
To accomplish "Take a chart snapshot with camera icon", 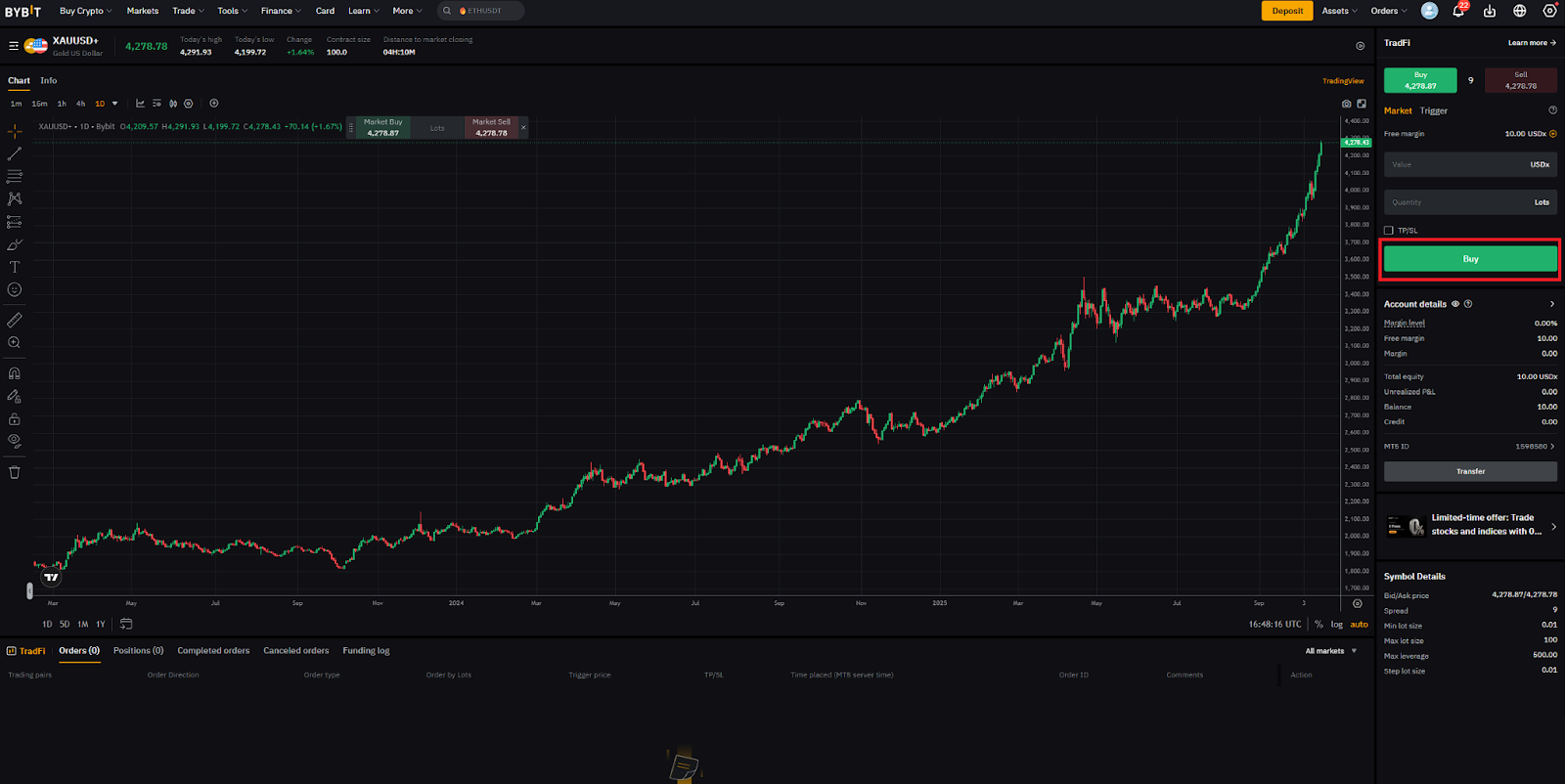I will [1346, 104].
